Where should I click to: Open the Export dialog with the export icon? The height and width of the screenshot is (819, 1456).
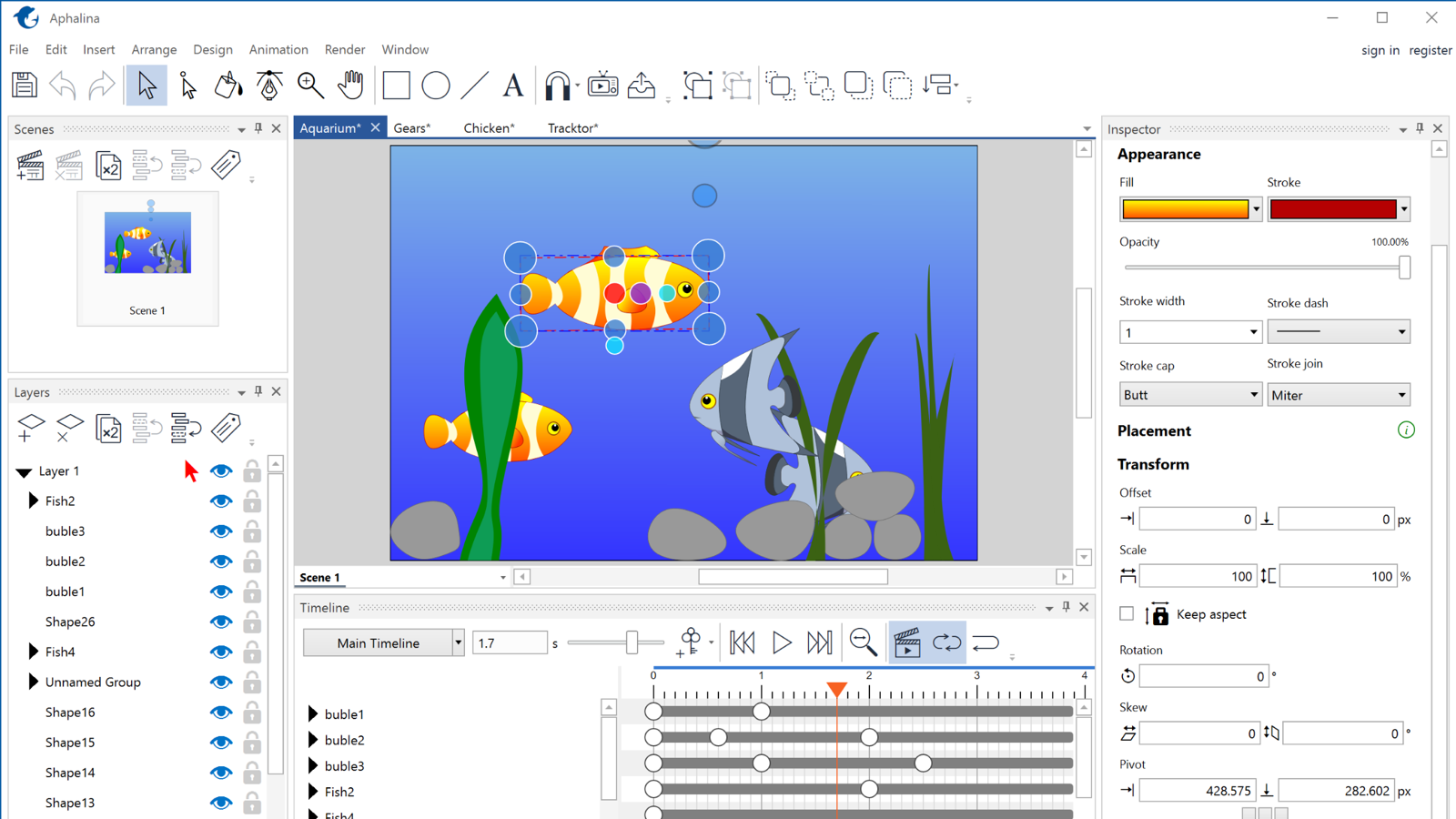(642, 85)
